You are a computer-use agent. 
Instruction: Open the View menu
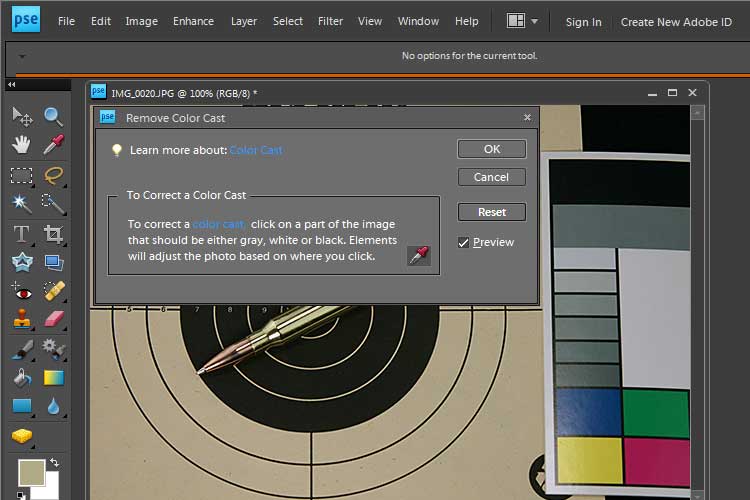coord(370,21)
